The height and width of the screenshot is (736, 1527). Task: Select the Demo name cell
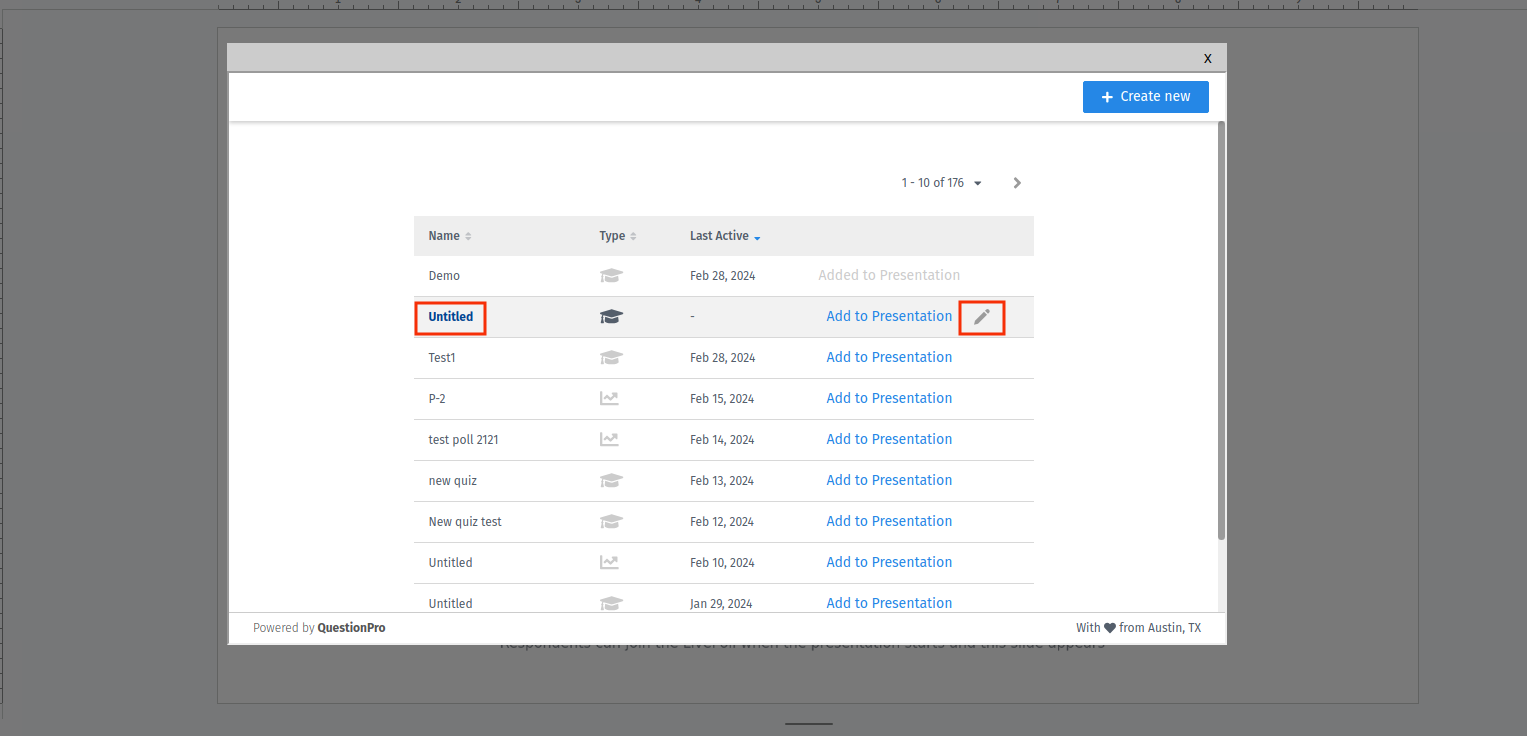tap(444, 276)
